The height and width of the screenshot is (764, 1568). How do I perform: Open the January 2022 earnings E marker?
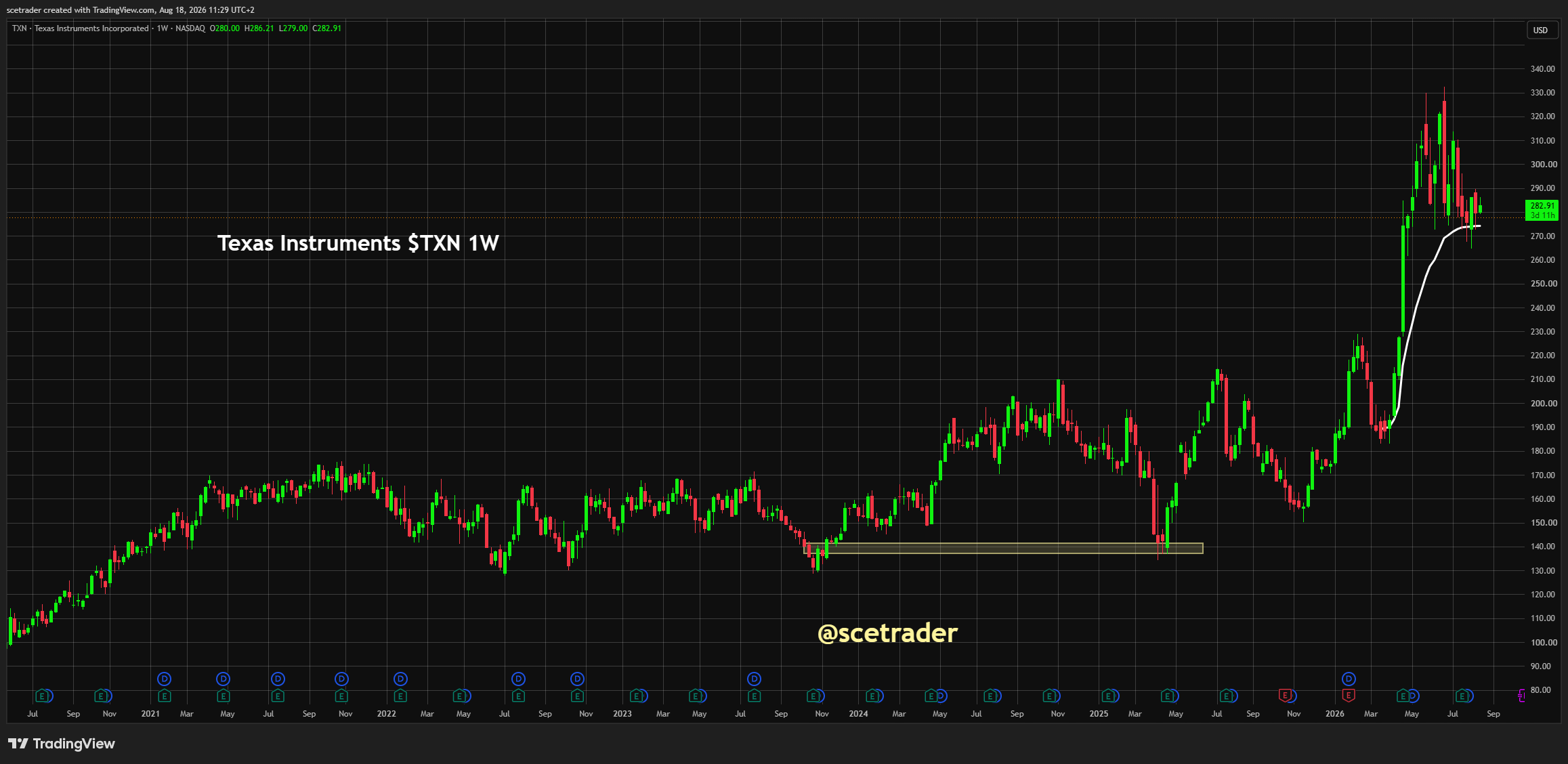pos(400,696)
